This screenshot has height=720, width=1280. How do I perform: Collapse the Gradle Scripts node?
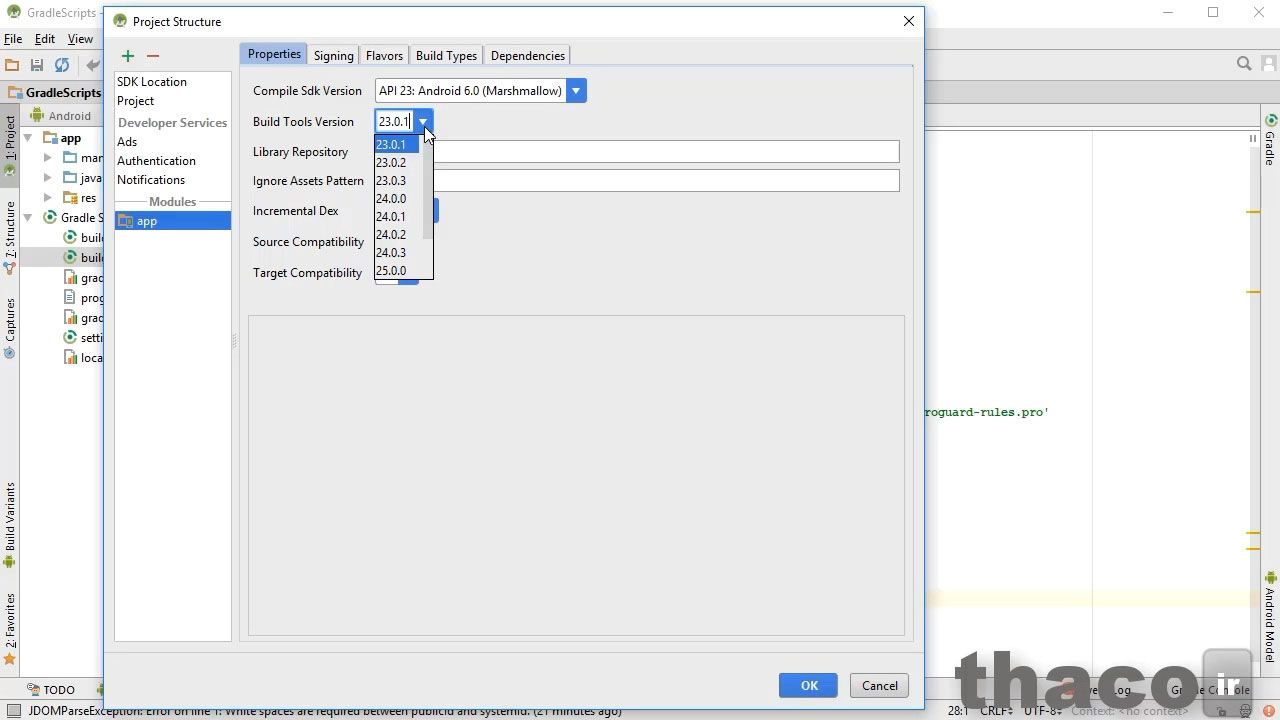(x=28, y=218)
